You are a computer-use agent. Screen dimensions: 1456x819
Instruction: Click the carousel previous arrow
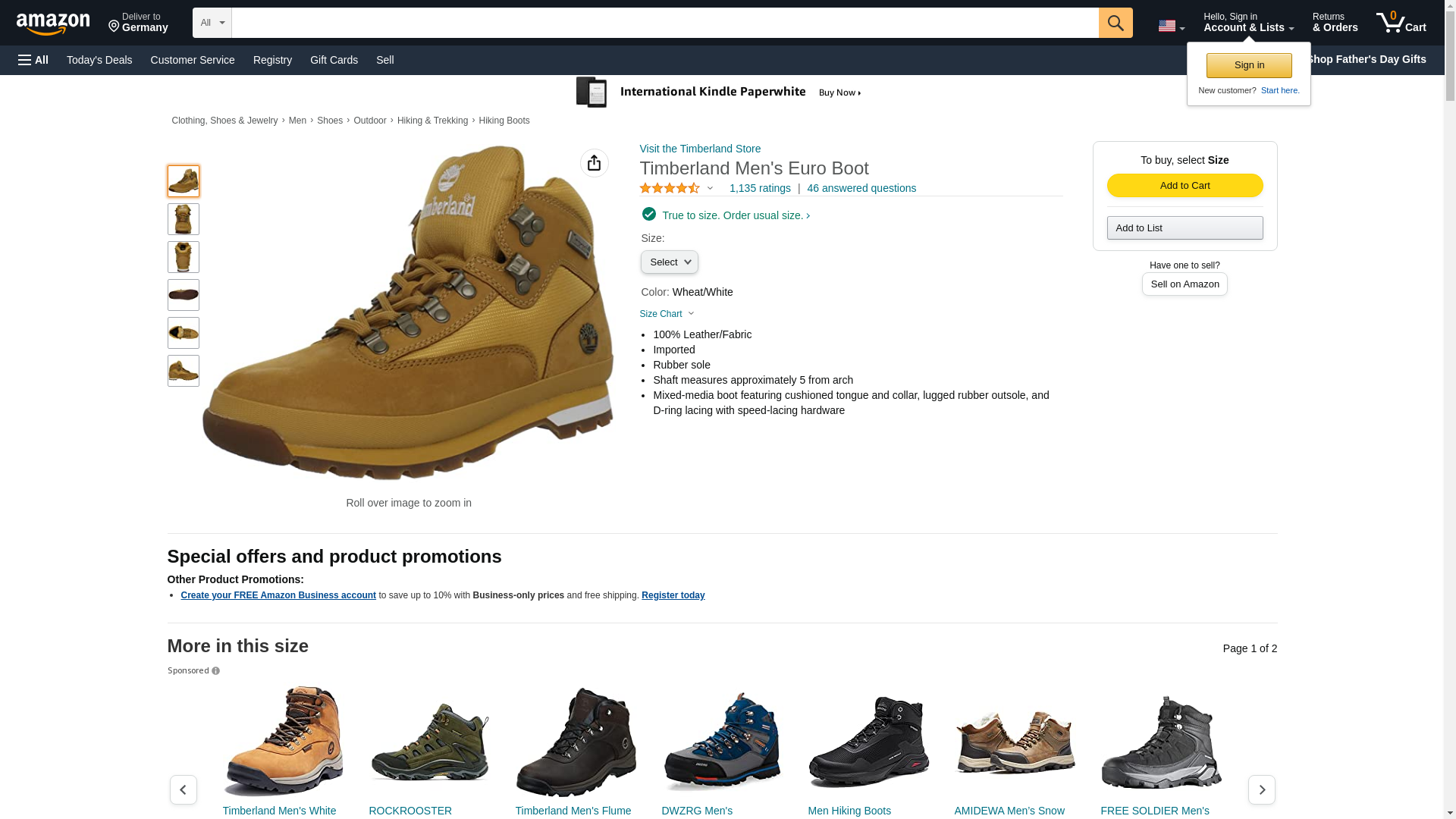pos(183,789)
